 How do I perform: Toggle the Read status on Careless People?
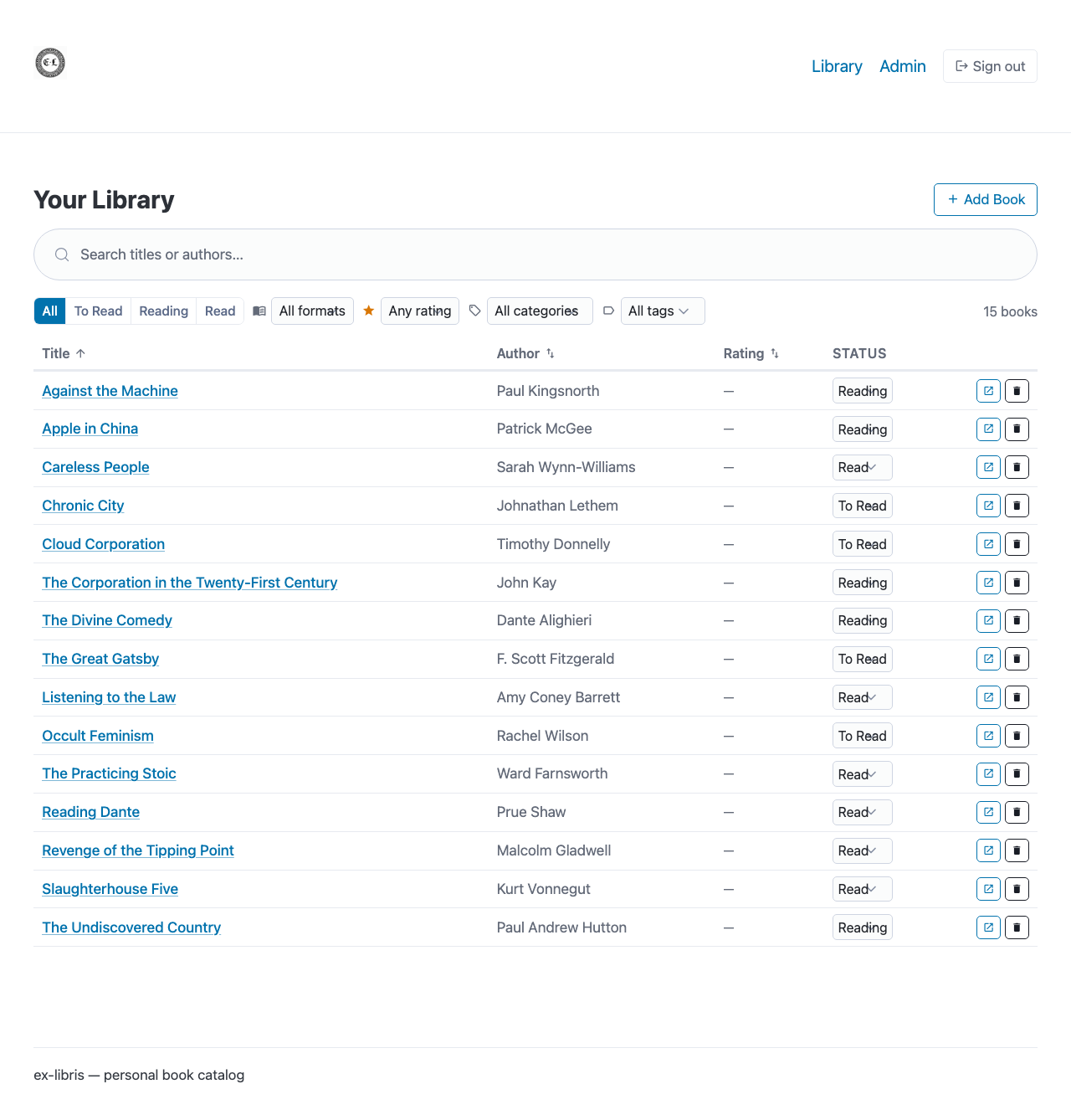862,467
